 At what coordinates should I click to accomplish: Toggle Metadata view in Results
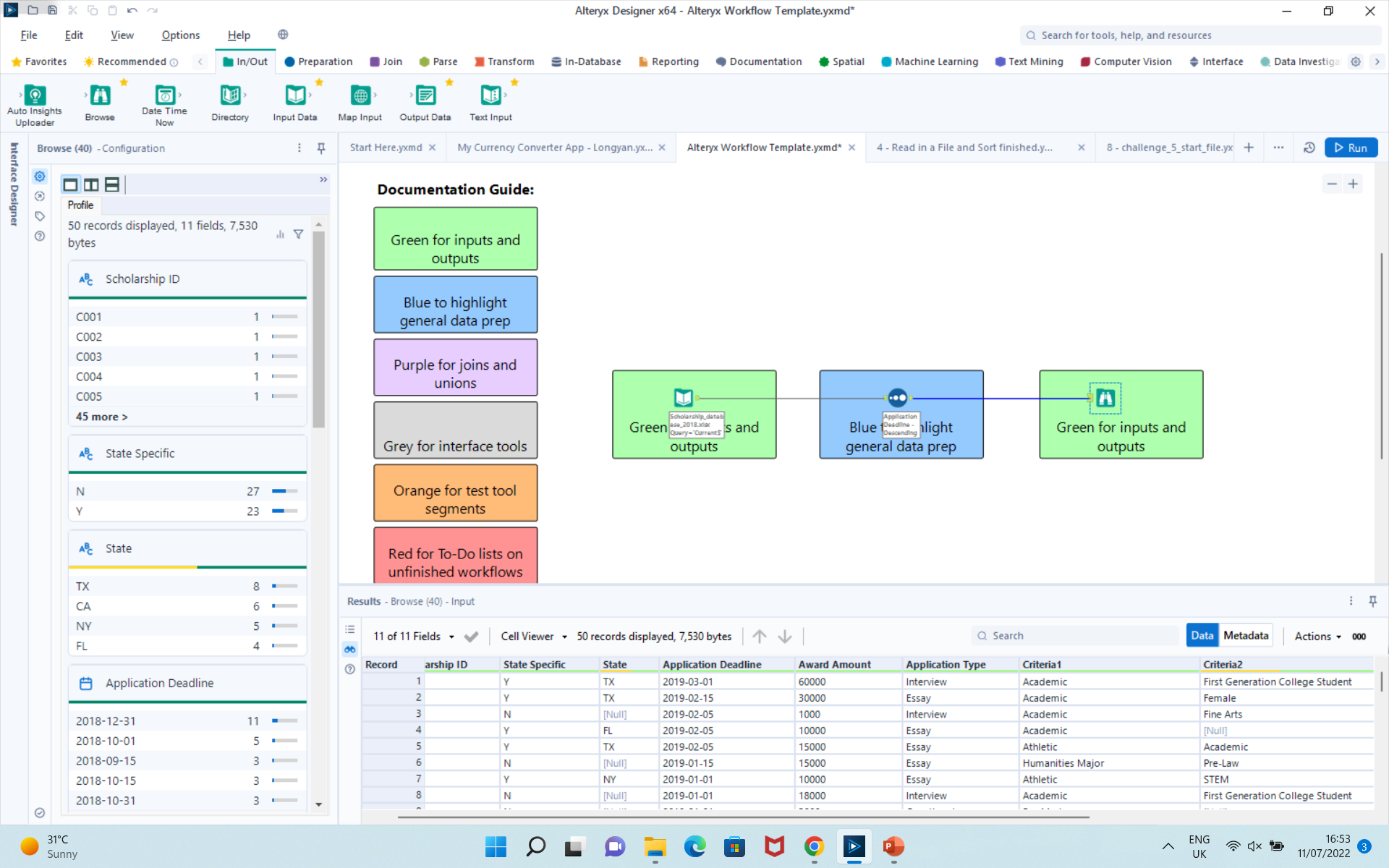click(1246, 635)
